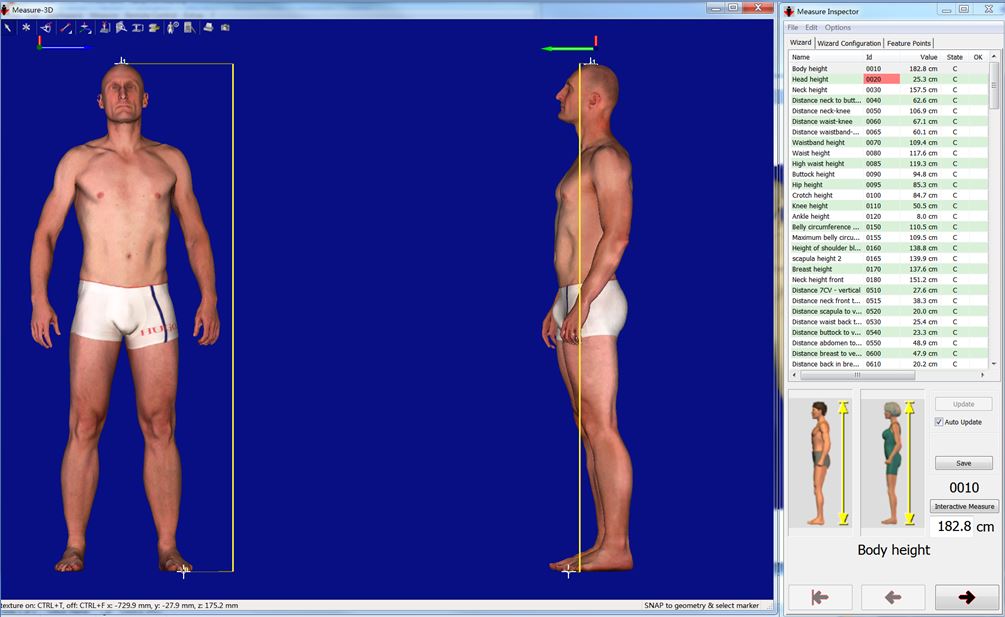Select the Head height row
The image size is (1005, 617).
(810, 79)
